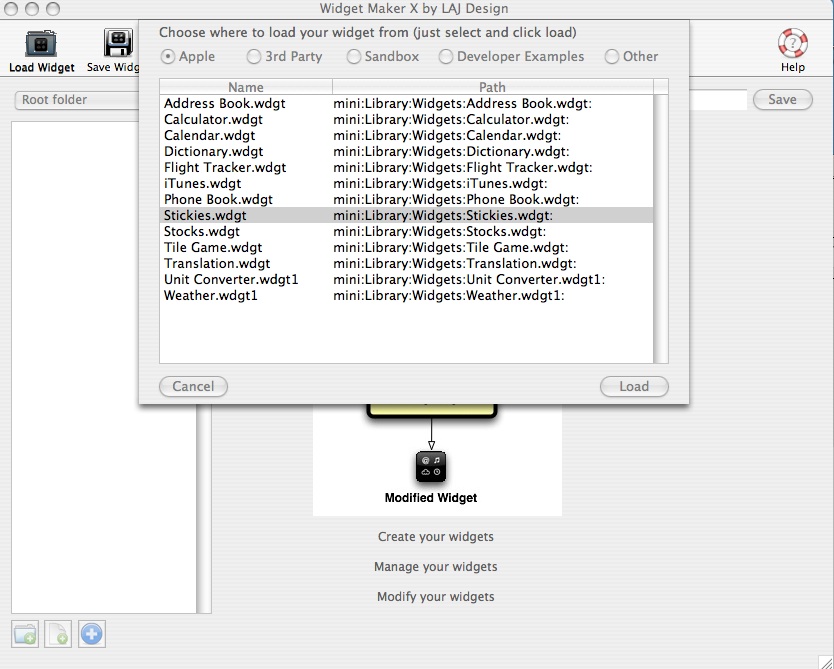
Task: Click the 'Modify your widgets' text
Action: 436,597
